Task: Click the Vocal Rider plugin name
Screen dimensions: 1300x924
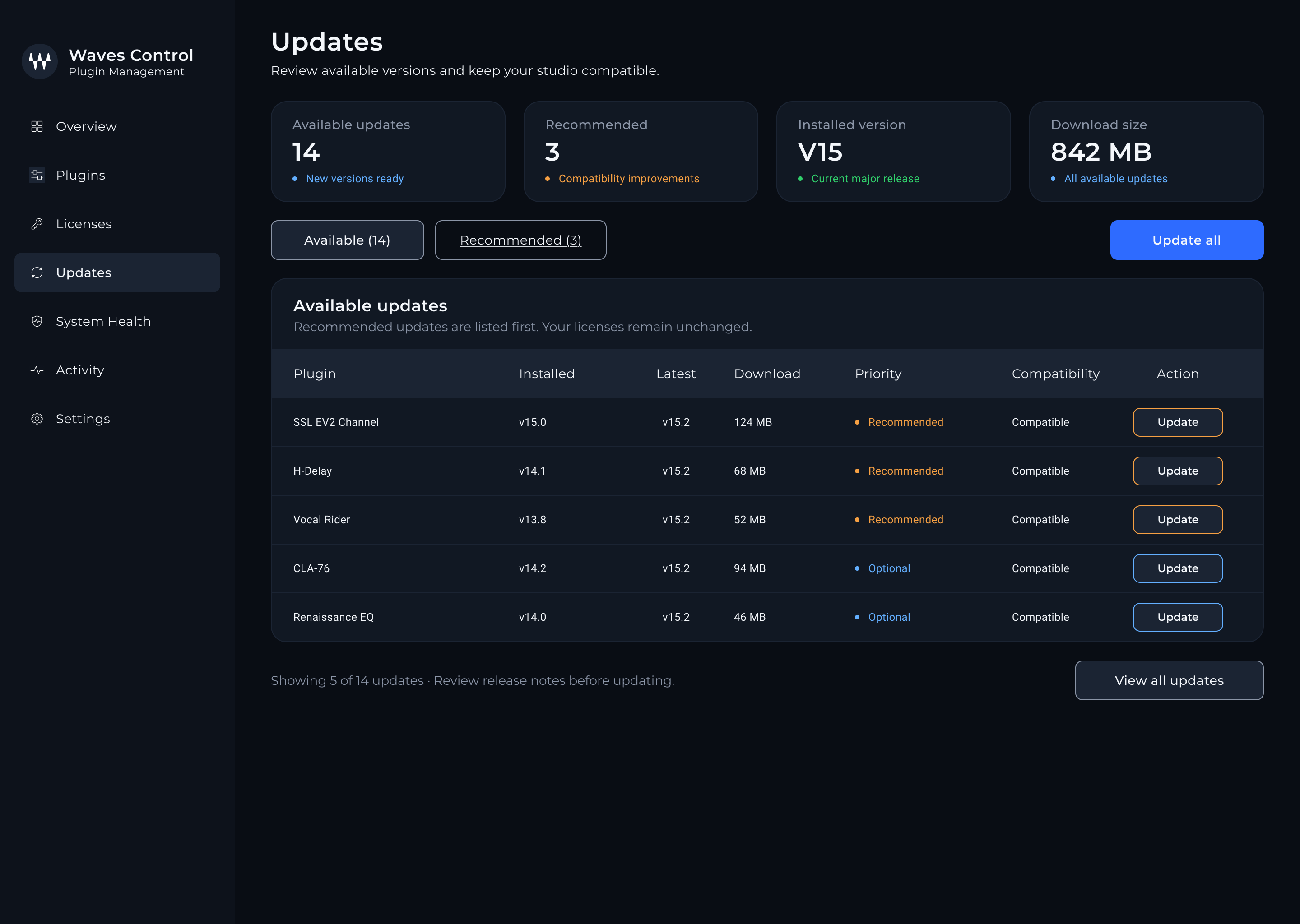Action: tap(321, 519)
